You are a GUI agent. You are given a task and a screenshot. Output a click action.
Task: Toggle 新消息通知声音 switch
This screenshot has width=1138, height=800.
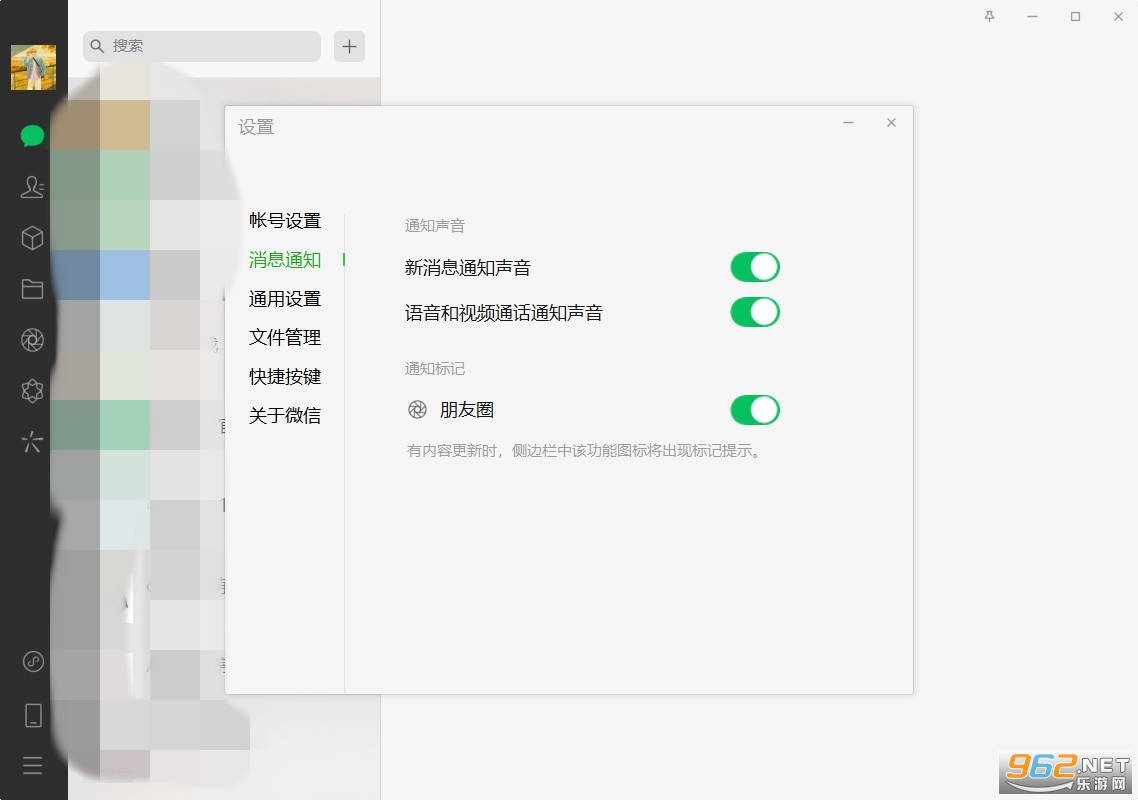[x=755, y=267]
